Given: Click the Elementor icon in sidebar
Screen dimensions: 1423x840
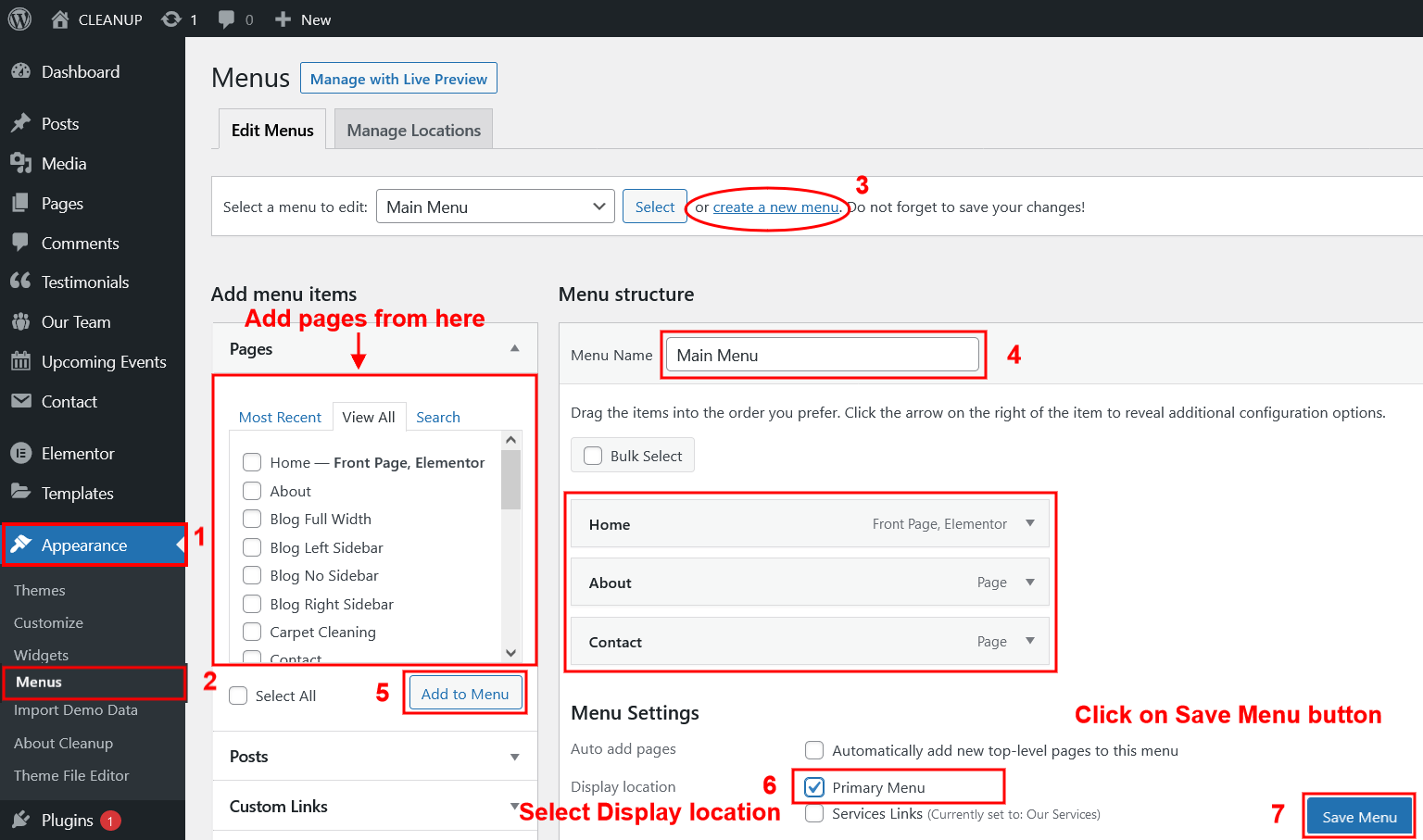Looking at the screenshot, I should click(20, 454).
